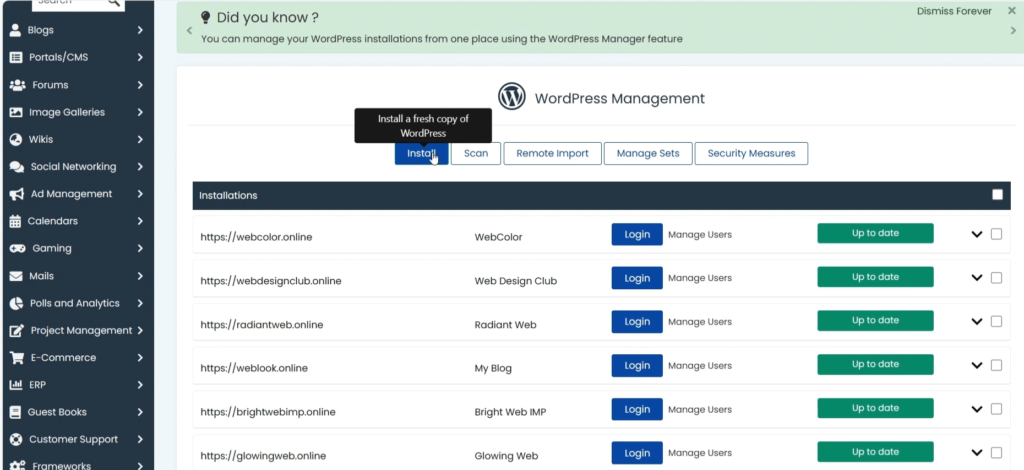Viewport: 1024px width, 470px height.
Task: Expand the radiantweb.online installation details
Action: [977, 322]
